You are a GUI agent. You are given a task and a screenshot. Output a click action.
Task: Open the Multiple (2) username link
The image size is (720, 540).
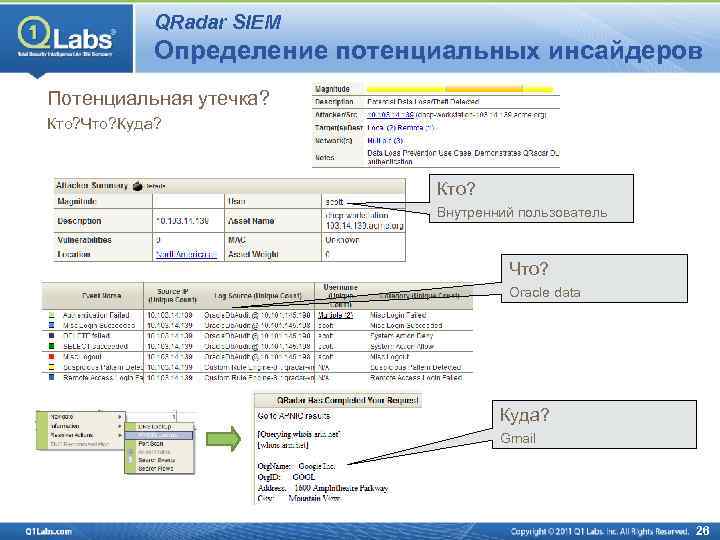335,315
